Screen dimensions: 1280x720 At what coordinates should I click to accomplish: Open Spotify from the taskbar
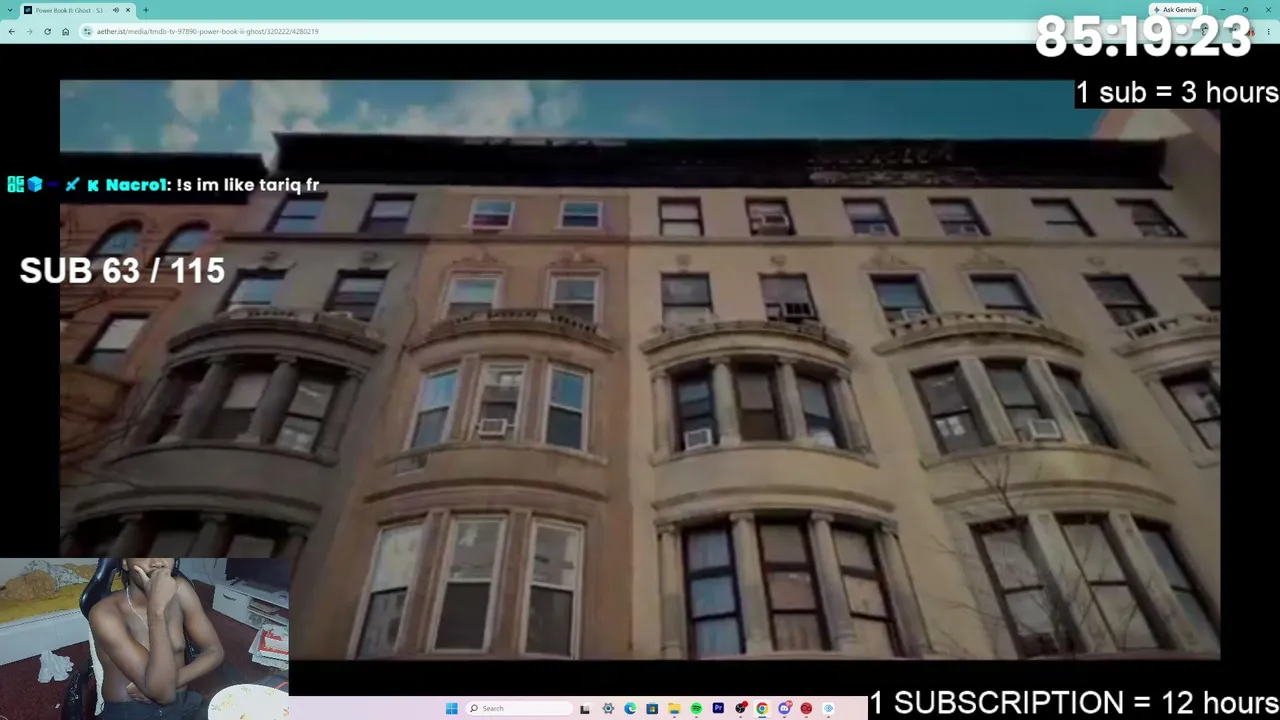click(696, 709)
